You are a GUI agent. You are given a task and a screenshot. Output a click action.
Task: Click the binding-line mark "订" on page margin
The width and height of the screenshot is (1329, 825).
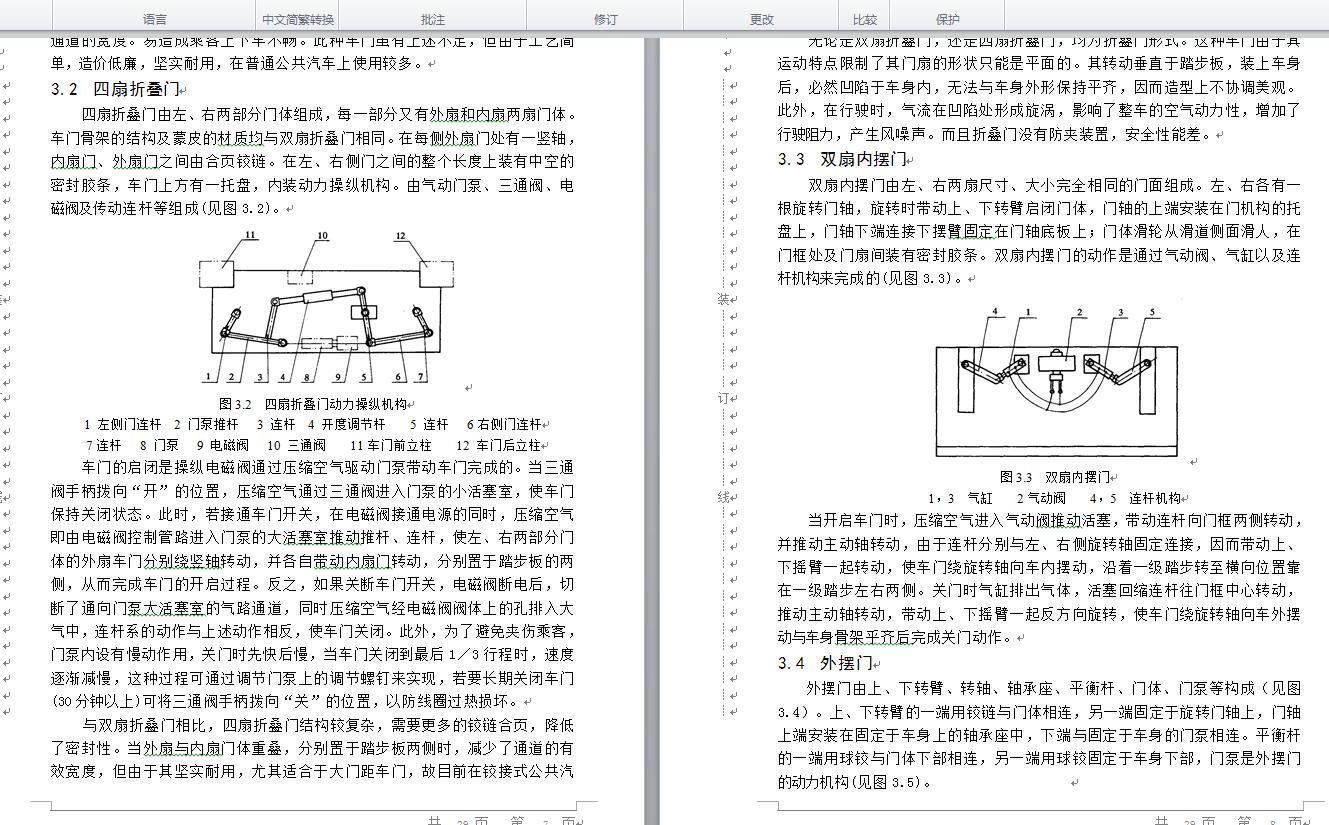722,398
